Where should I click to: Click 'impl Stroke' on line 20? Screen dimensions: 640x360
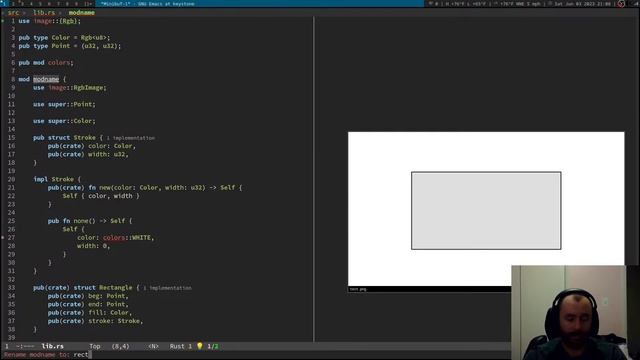tap(53, 179)
